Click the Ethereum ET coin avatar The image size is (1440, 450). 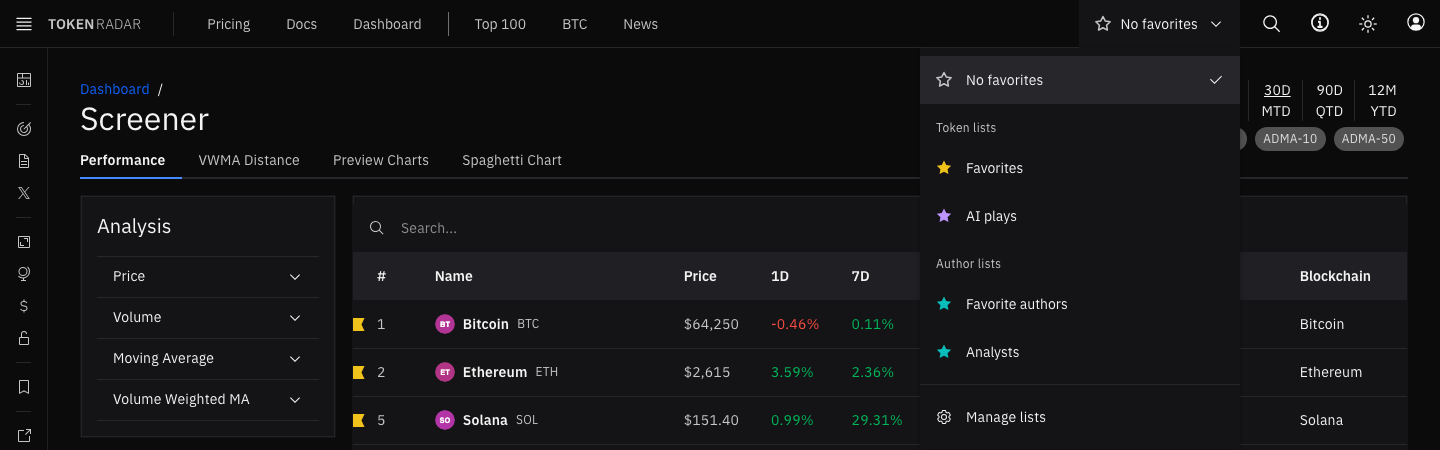click(x=445, y=372)
